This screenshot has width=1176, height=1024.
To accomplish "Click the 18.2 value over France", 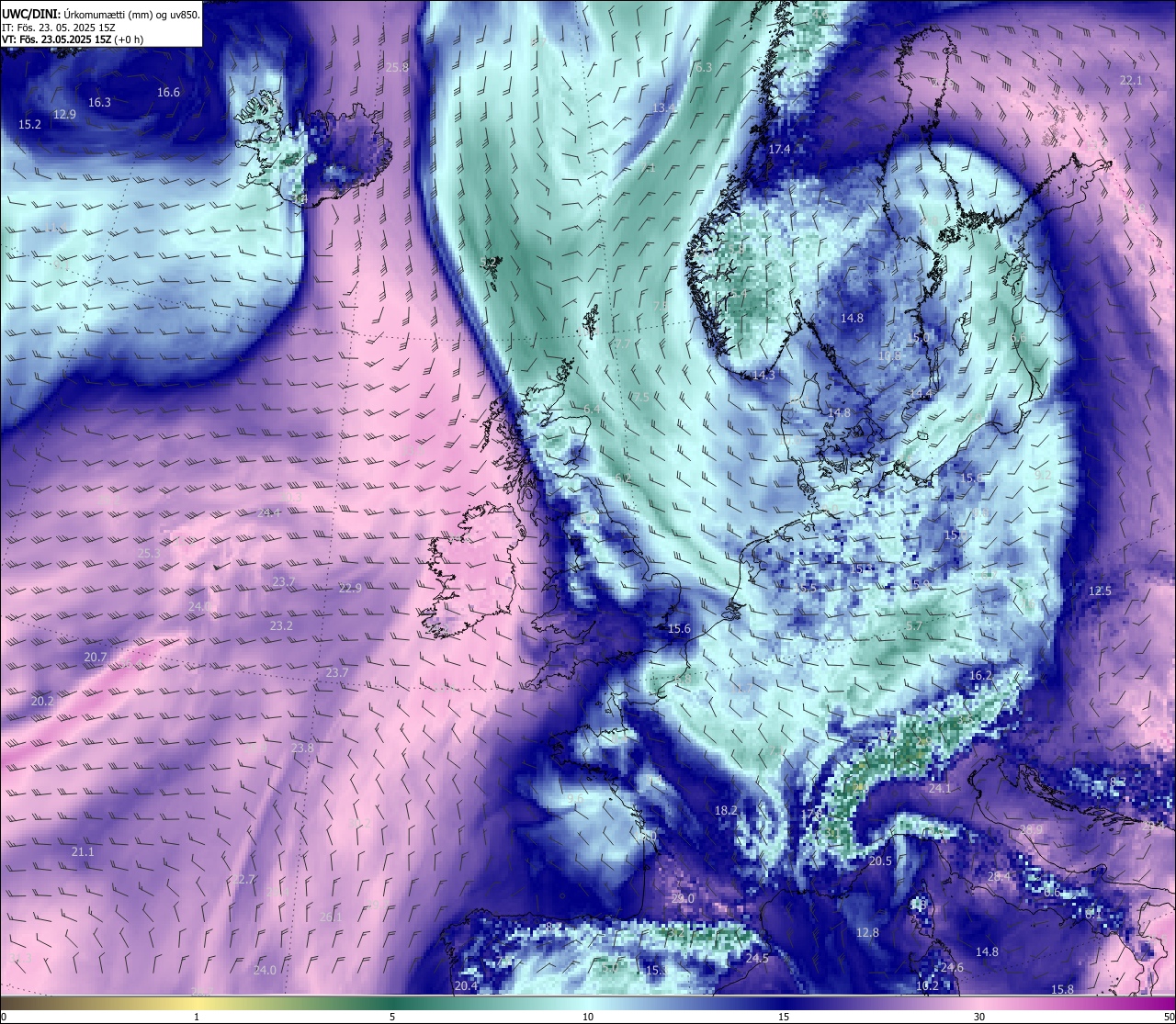I will point(726,810).
